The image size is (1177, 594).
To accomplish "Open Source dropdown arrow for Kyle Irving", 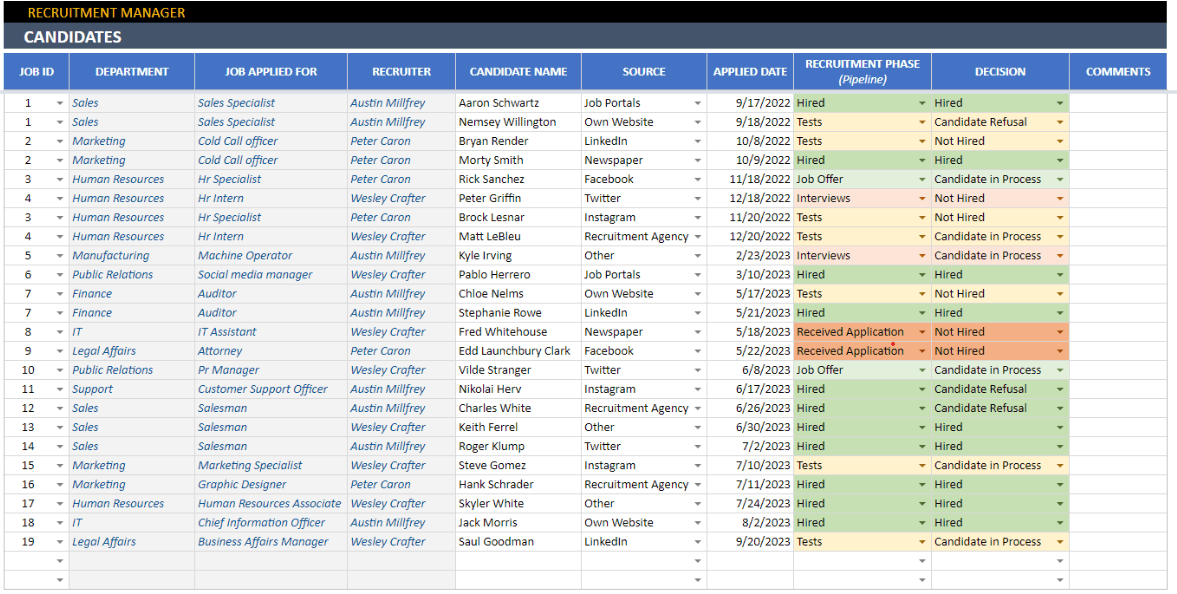I will click(698, 255).
